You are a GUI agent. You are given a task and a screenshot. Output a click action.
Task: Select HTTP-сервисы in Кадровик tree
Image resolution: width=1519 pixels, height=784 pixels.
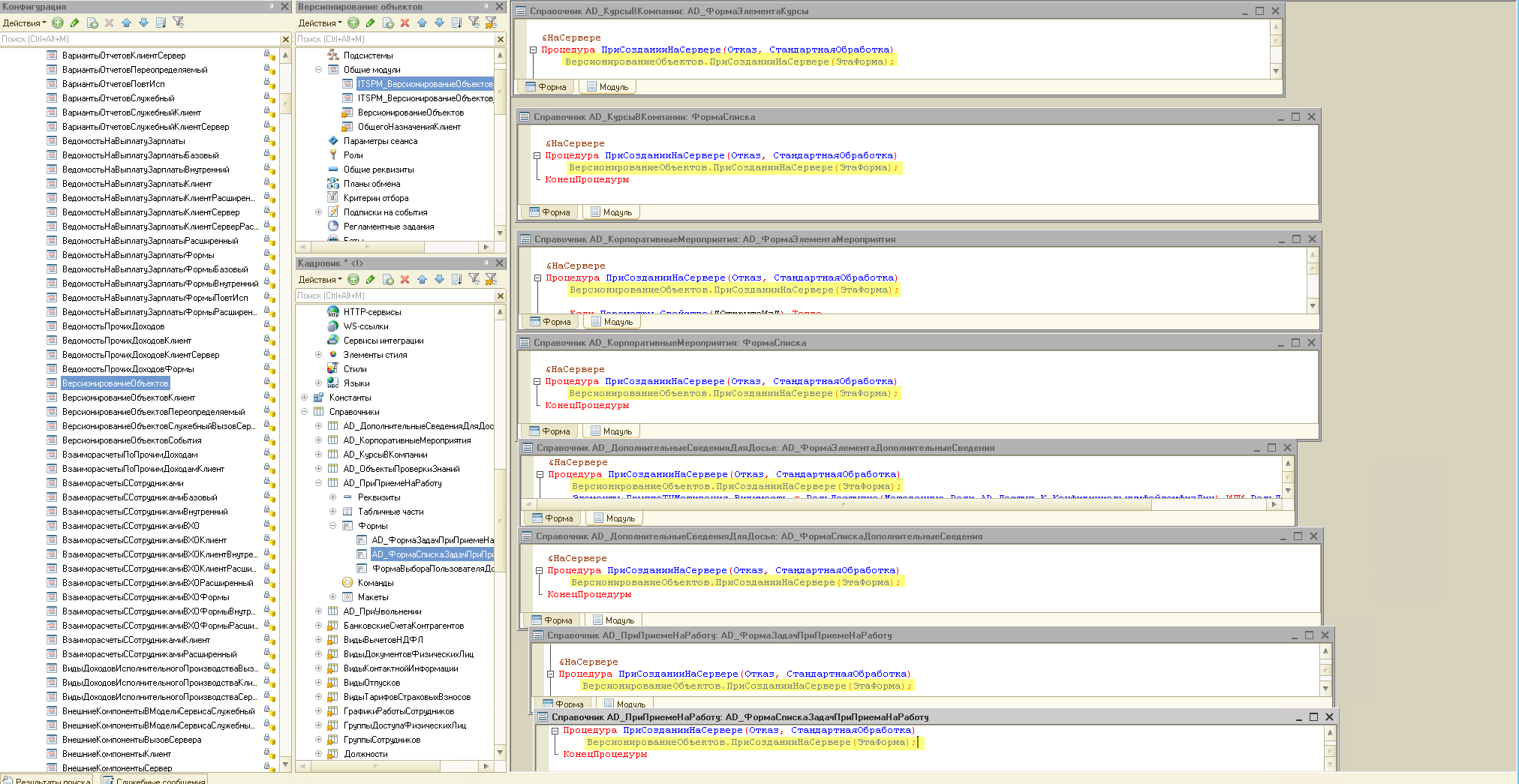coord(372,312)
